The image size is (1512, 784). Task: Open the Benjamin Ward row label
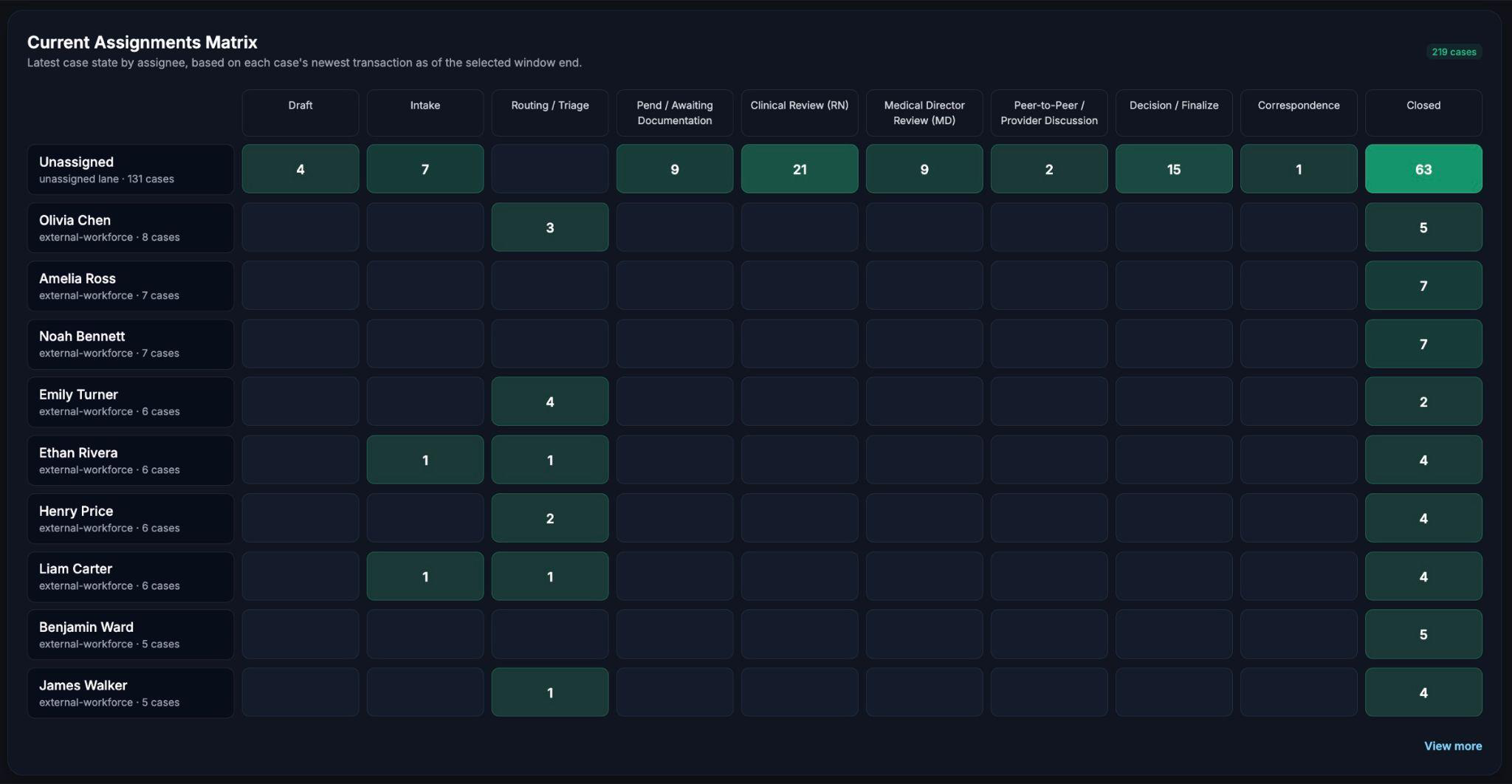tap(131, 634)
